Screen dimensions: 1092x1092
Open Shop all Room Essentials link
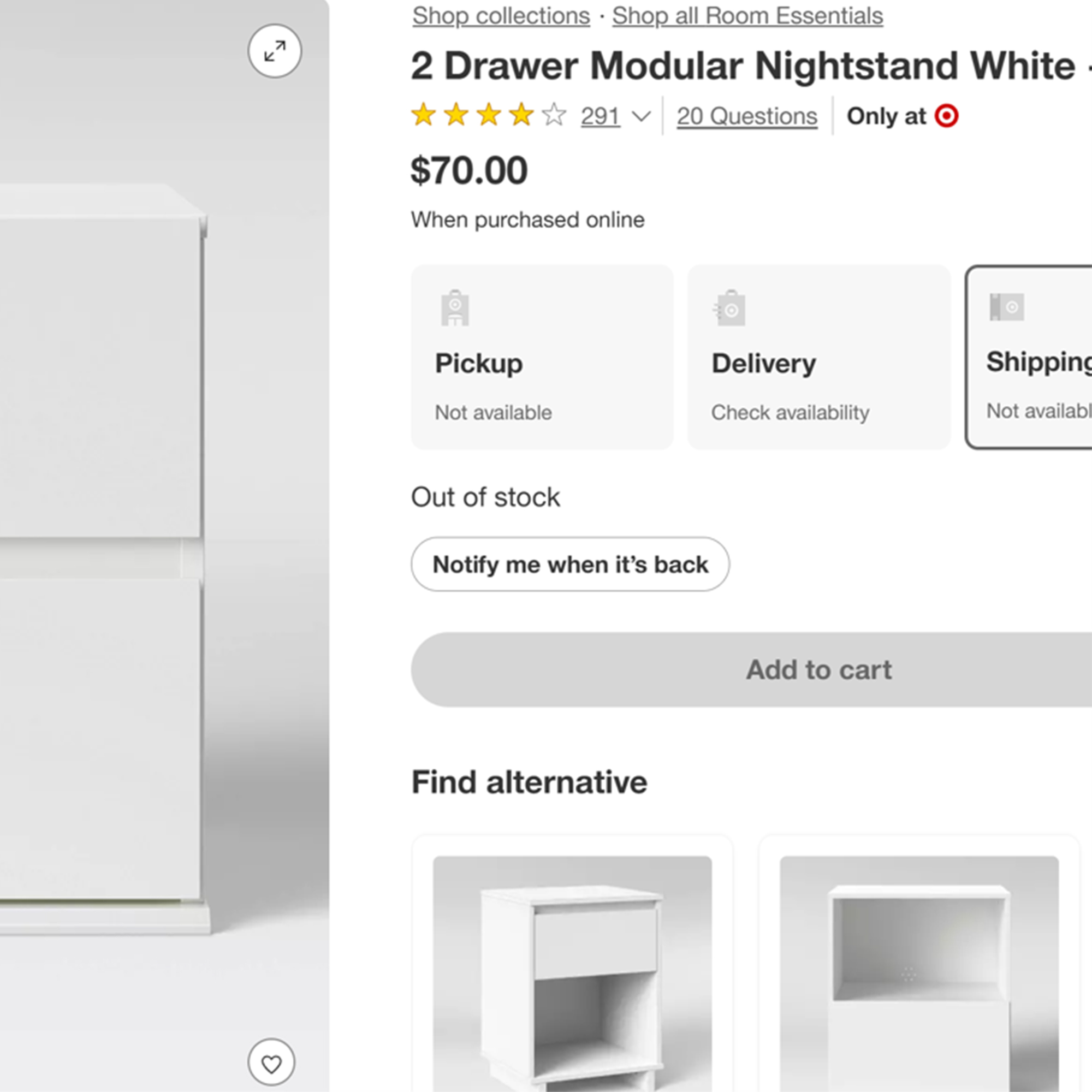point(747,16)
